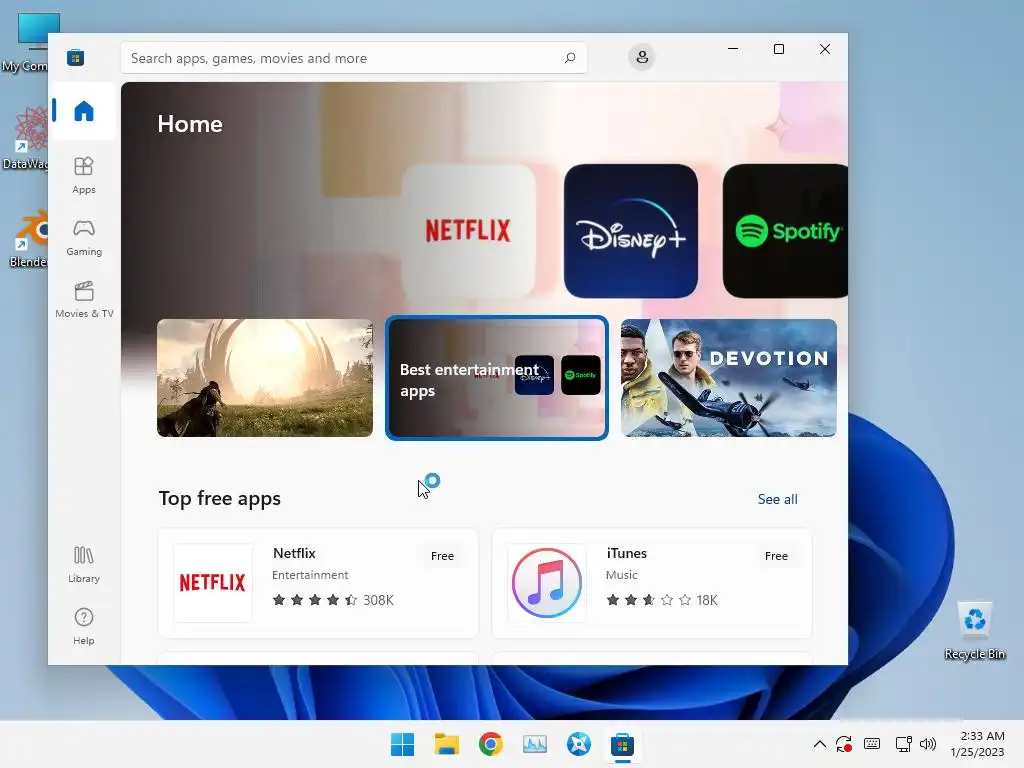Open the Help page
This screenshot has height=768, width=1024.
84,626
